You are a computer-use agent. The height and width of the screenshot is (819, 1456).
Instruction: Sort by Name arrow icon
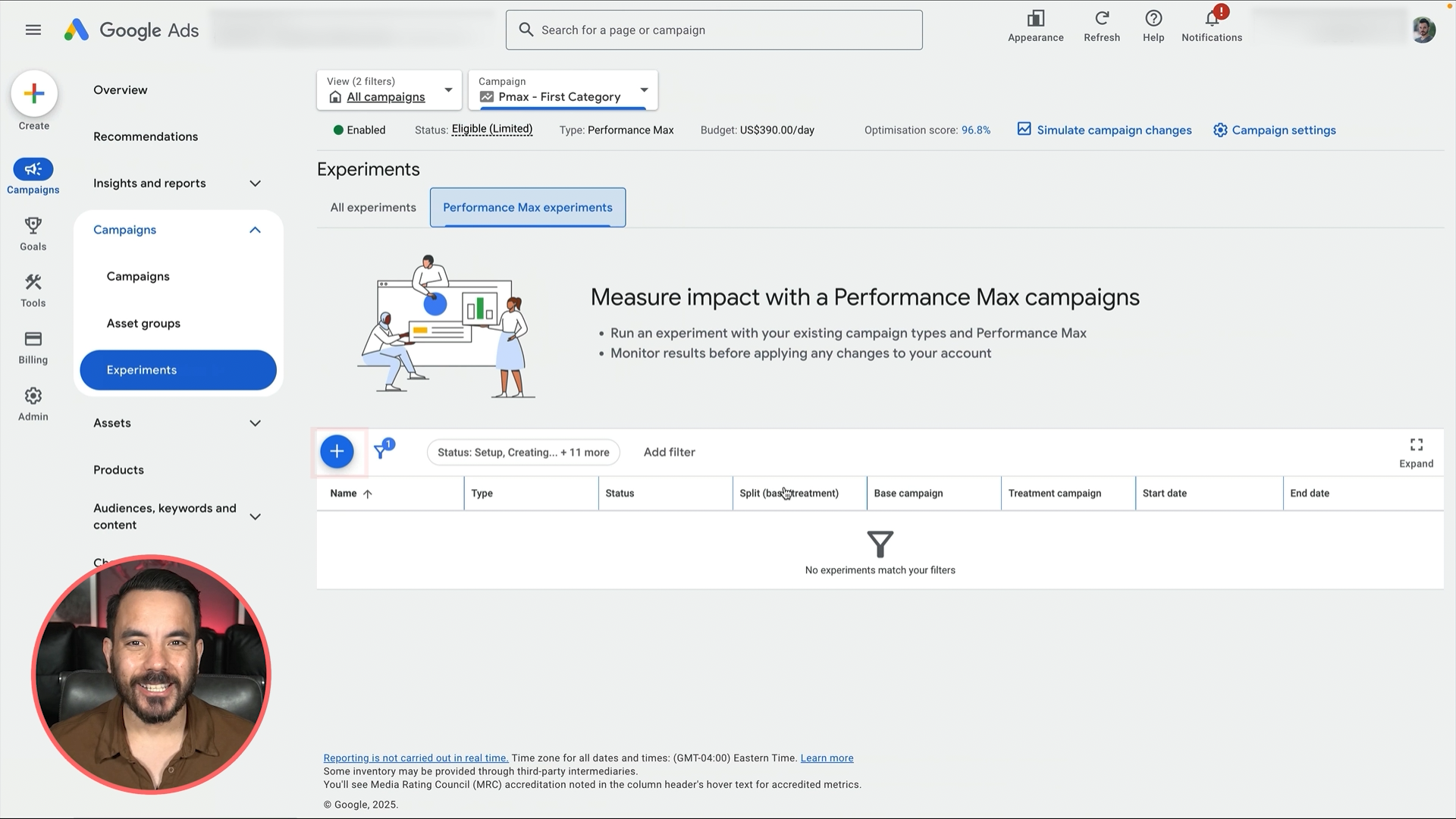pos(368,494)
